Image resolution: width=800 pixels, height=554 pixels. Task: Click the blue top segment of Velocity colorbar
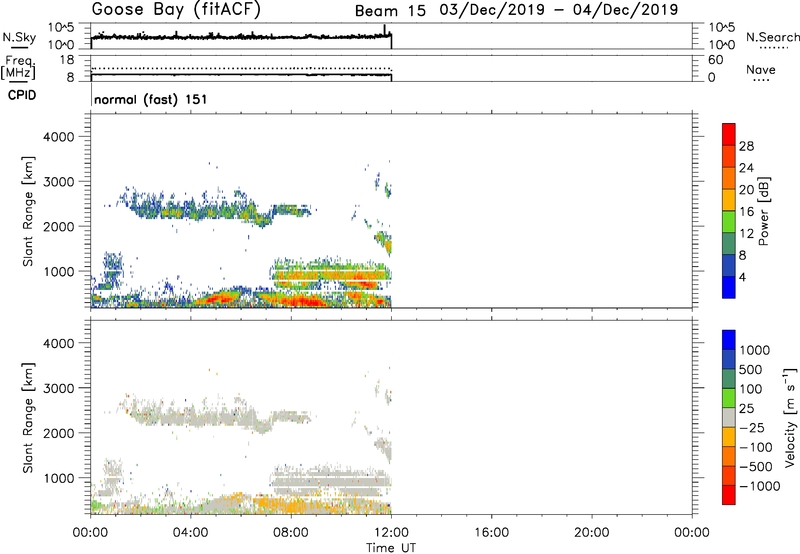[x=729, y=340]
